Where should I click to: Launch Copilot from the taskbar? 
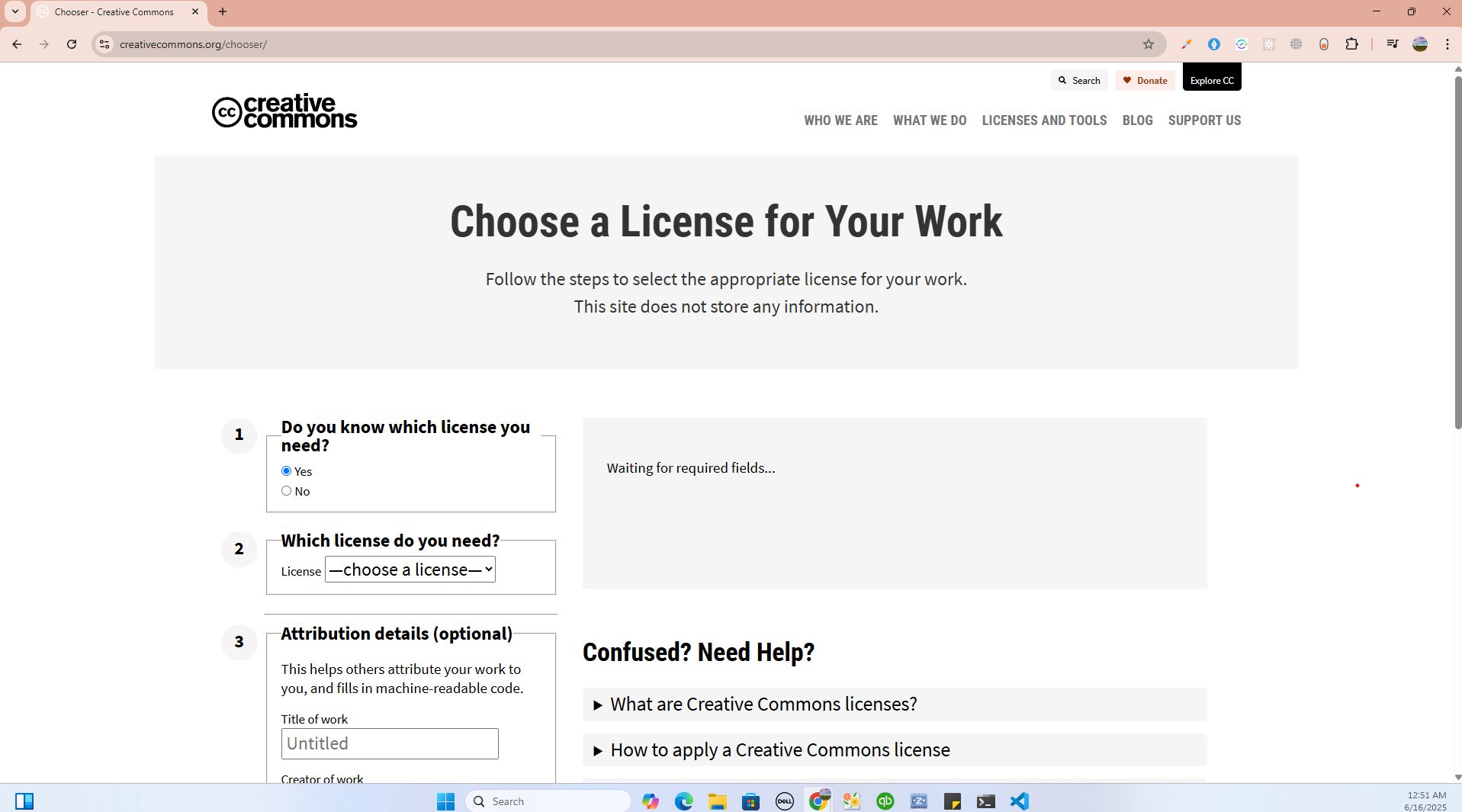650,801
